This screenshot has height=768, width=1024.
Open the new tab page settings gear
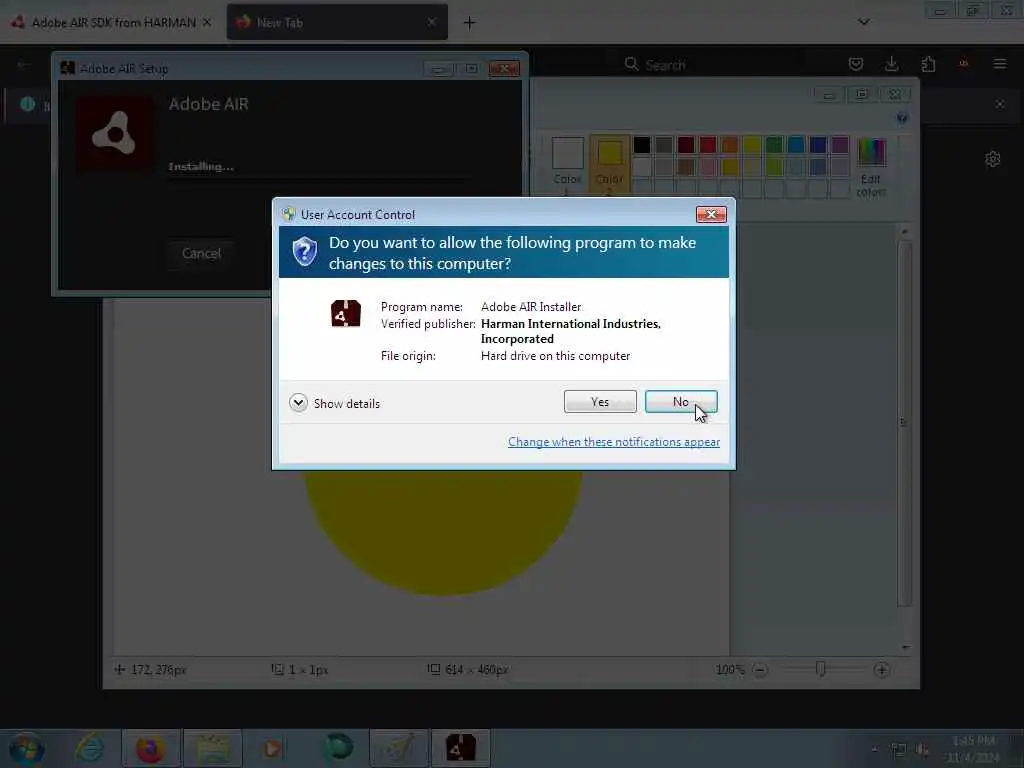tap(993, 159)
